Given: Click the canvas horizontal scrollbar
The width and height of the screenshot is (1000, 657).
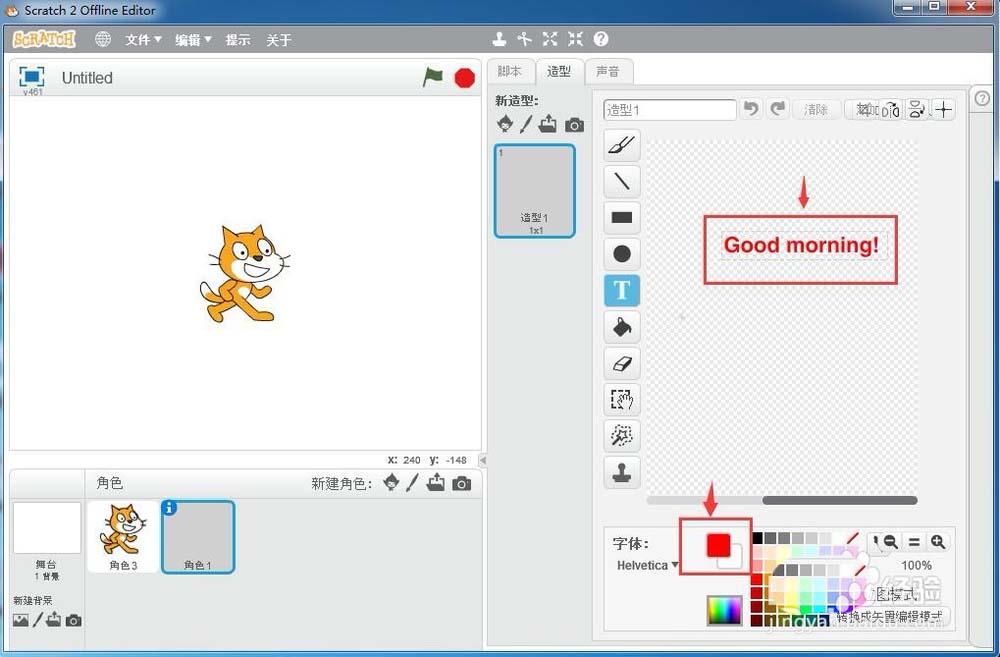Looking at the screenshot, I should (839, 501).
